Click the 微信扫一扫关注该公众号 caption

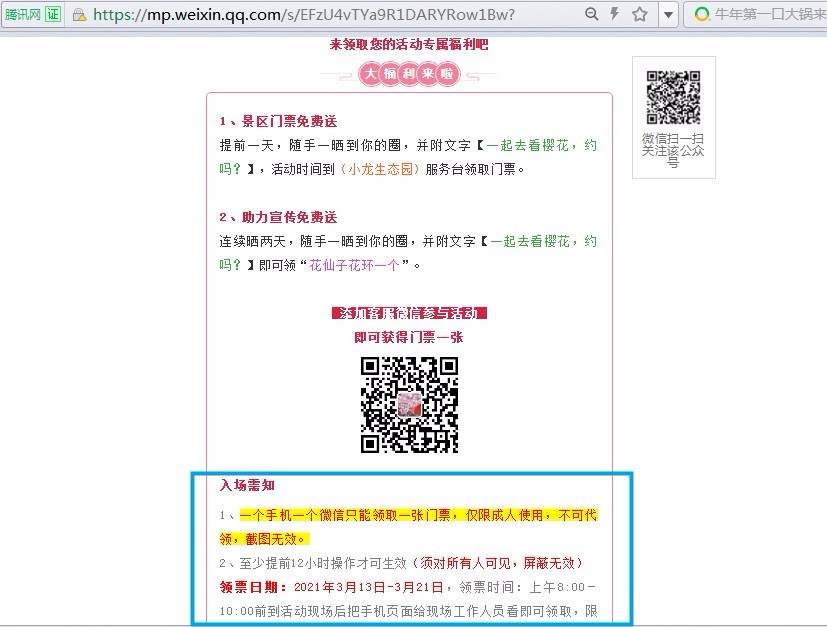(673, 150)
